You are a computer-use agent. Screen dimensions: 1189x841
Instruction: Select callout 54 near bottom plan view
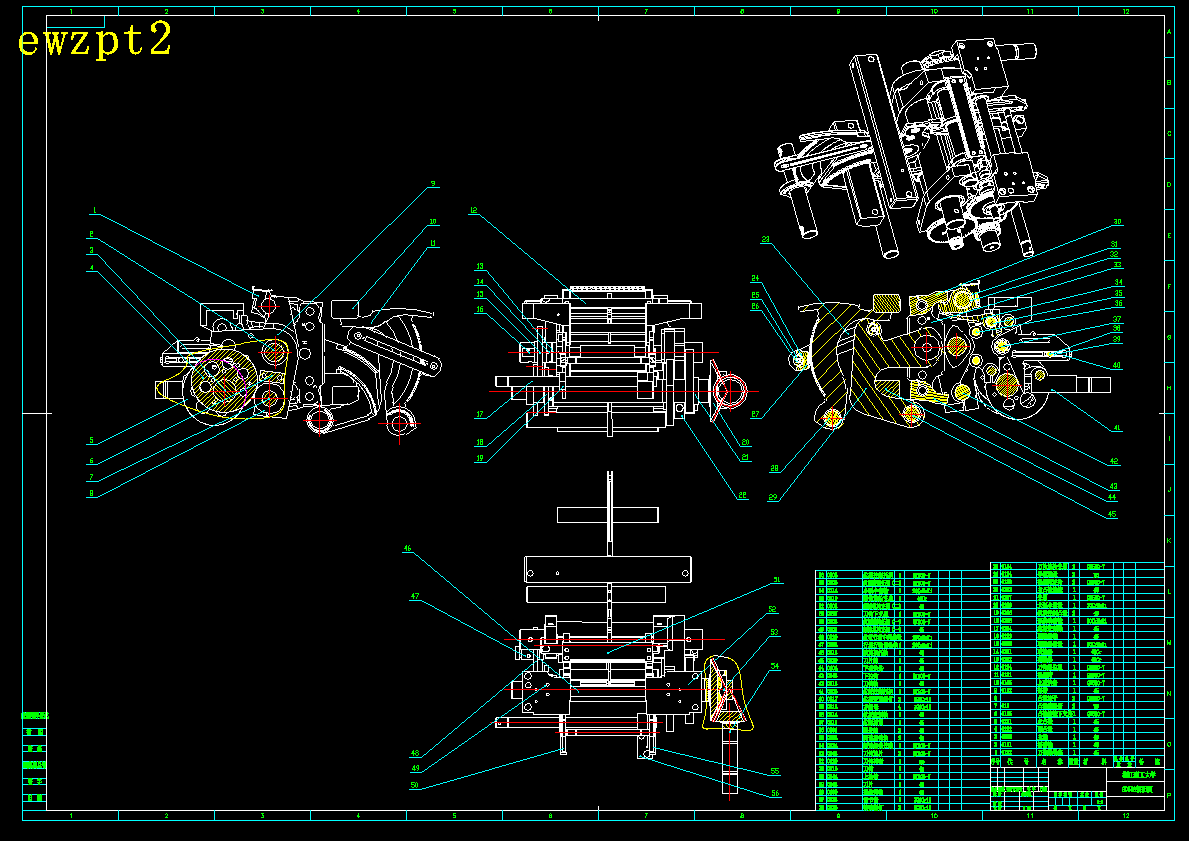click(x=775, y=667)
